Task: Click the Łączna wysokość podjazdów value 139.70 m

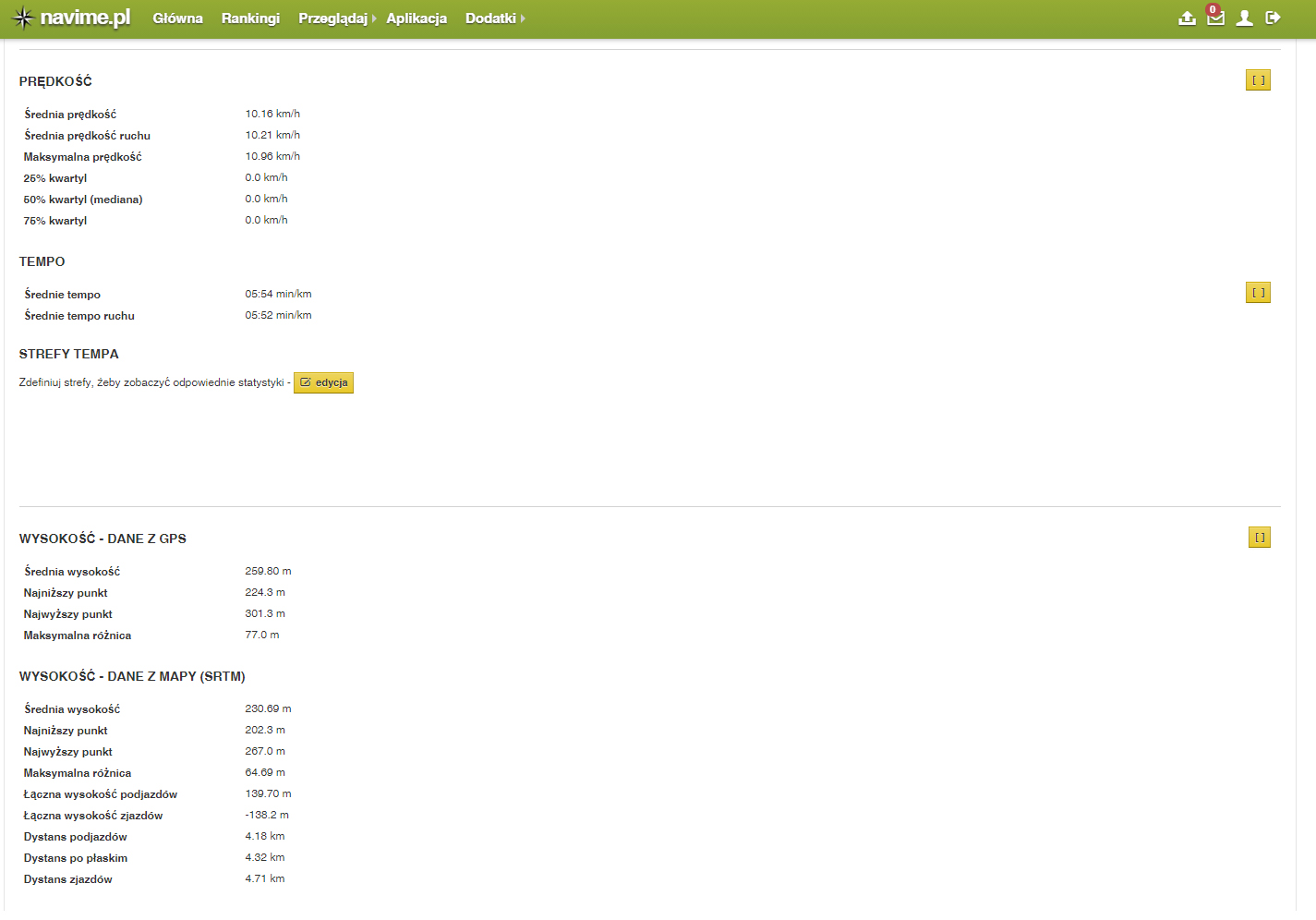Action: click(x=268, y=793)
